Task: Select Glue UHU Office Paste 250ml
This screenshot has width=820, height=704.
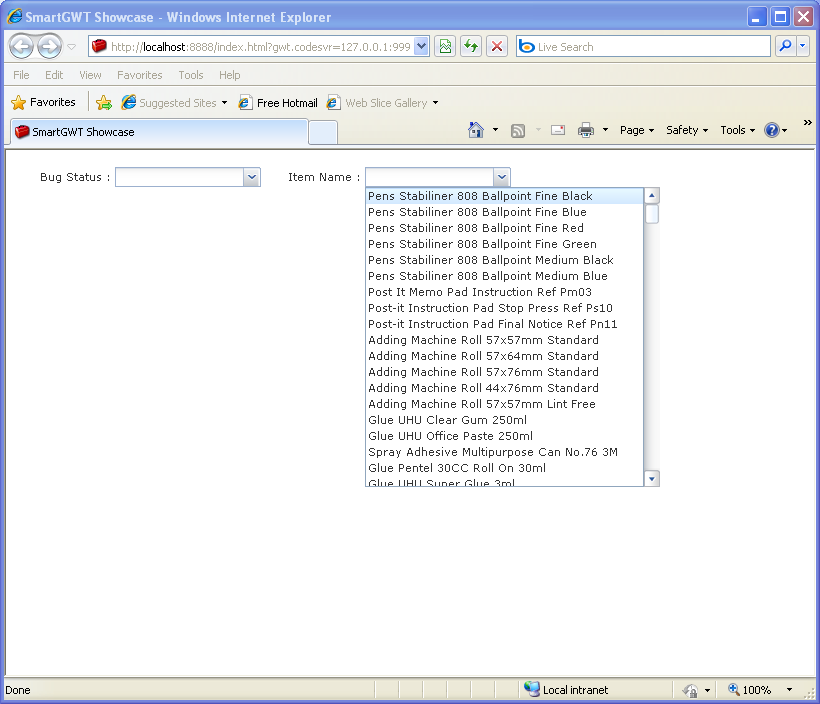Action: (x=504, y=436)
